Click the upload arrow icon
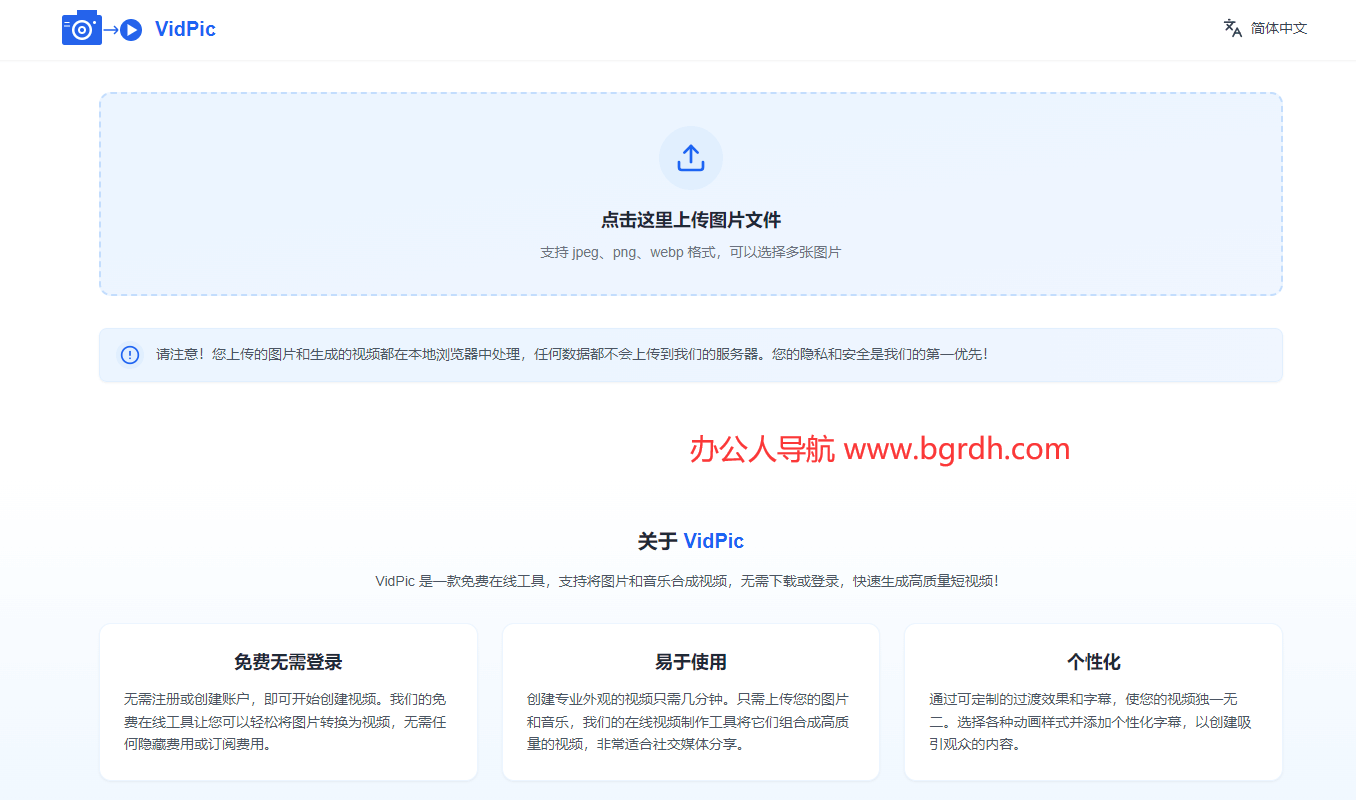 point(690,158)
